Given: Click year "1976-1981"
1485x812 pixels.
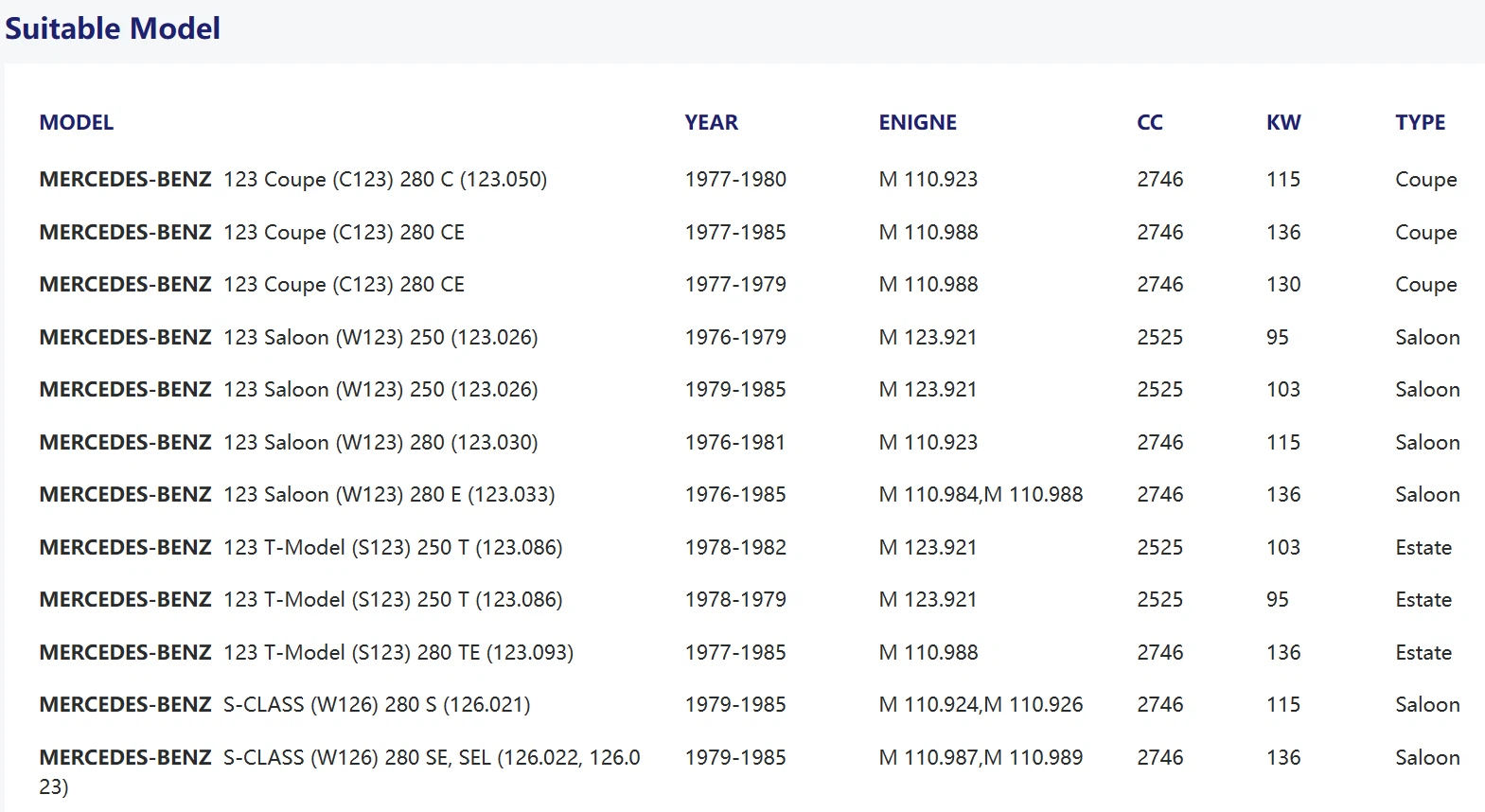Looking at the screenshot, I should pyautogui.click(x=735, y=442).
